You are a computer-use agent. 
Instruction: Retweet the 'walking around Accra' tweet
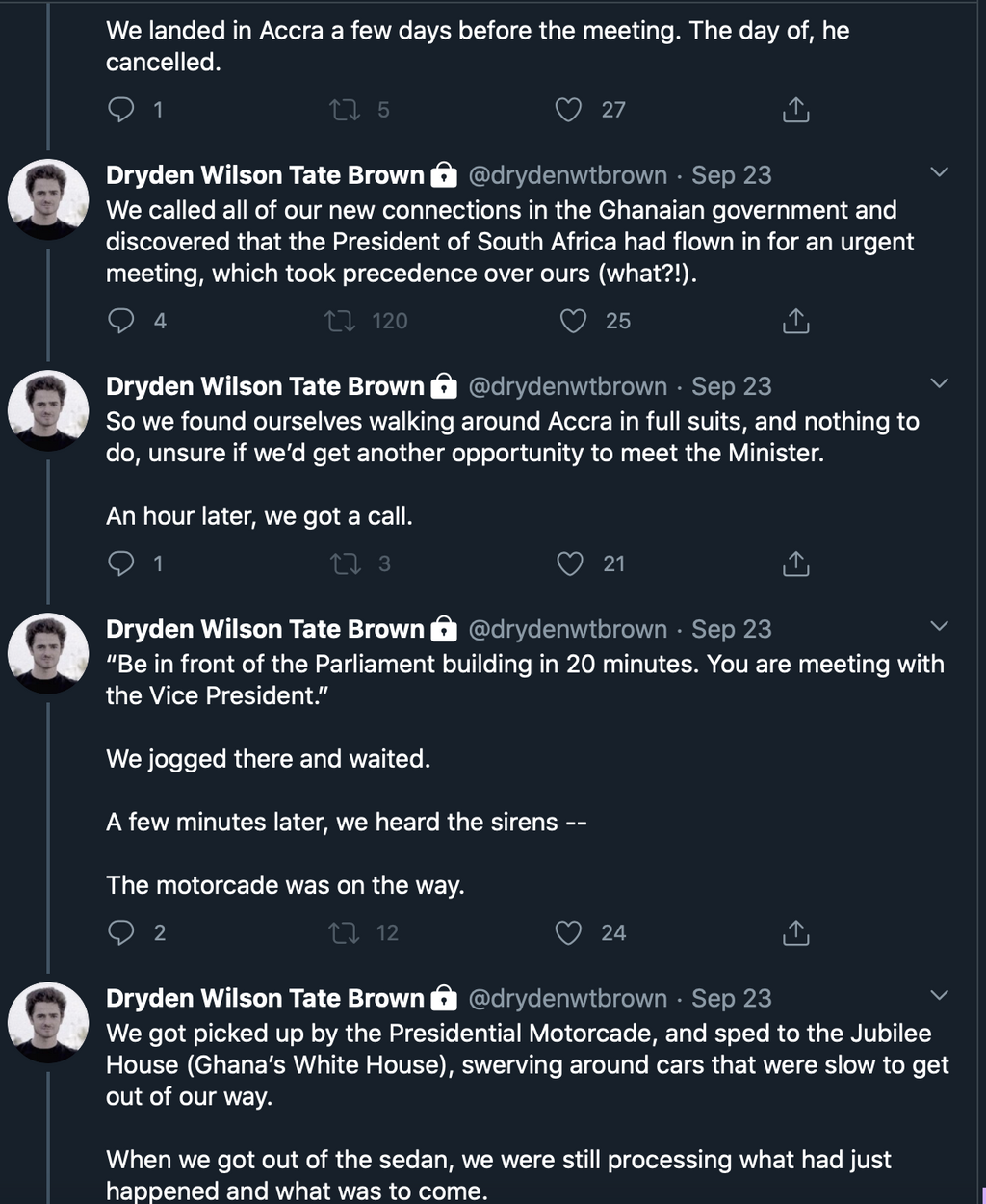[x=345, y=563]
